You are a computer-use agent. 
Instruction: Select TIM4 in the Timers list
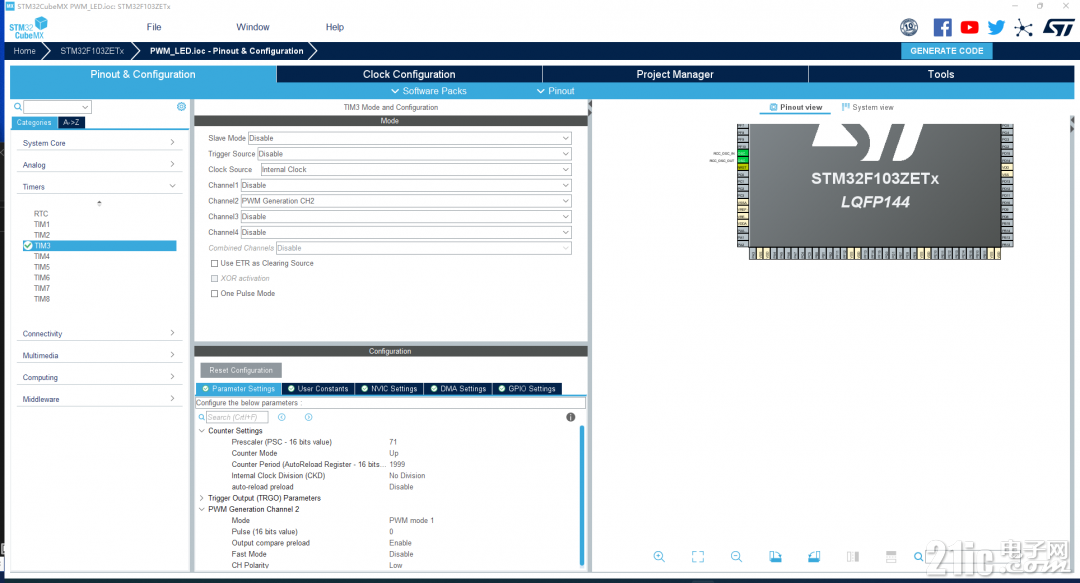[x=42, y=256]
